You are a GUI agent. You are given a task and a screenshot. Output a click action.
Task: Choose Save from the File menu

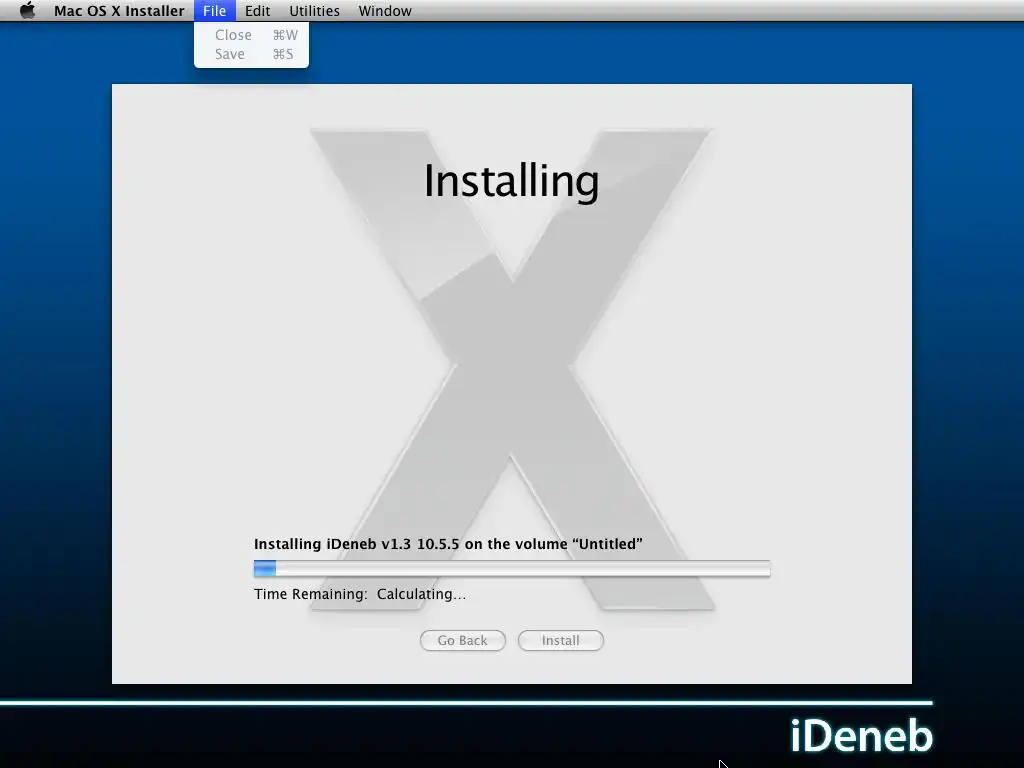coord(251,54)
